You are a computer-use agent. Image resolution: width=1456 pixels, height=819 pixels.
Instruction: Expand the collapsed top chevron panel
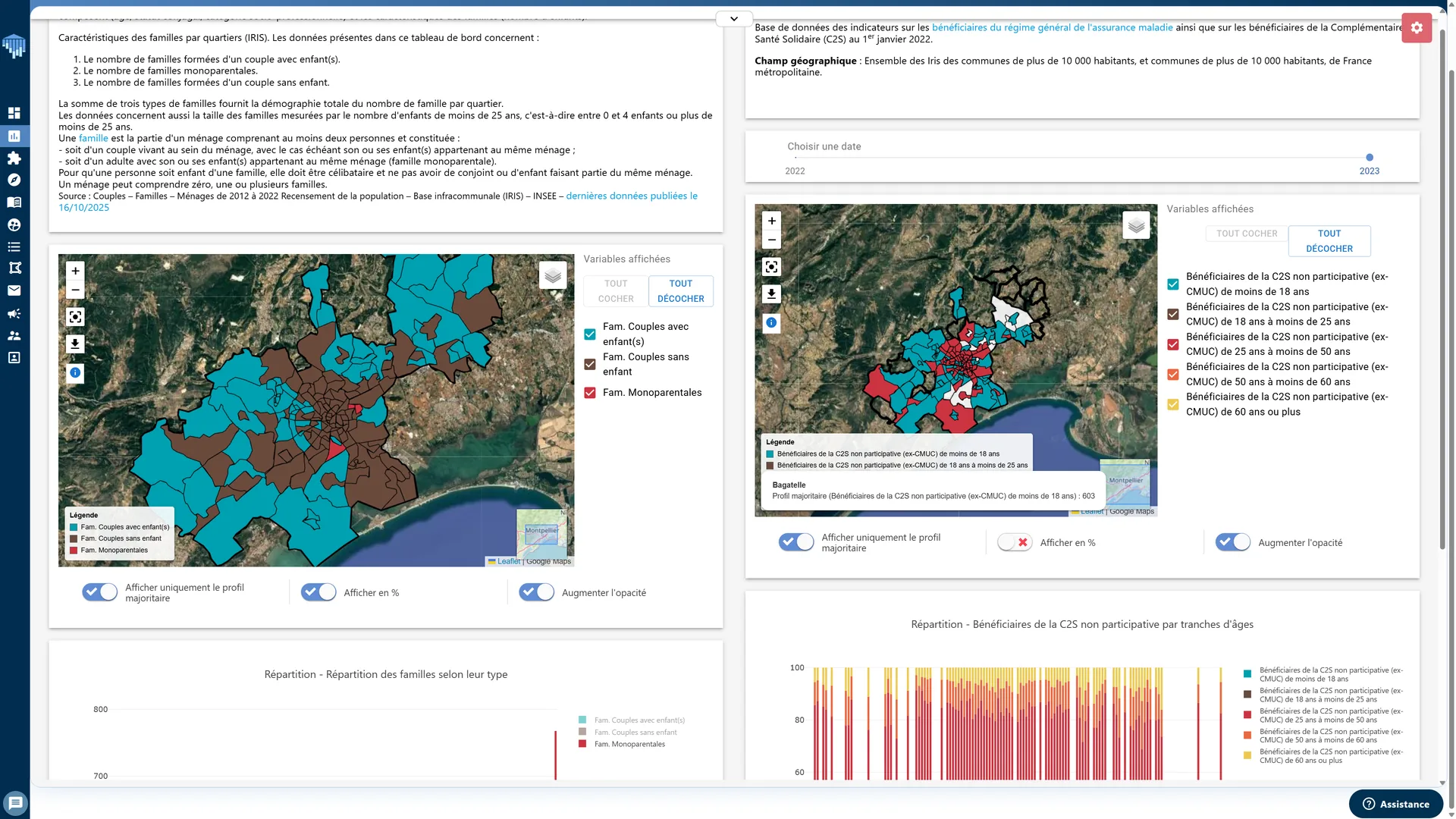click(734, 19)
